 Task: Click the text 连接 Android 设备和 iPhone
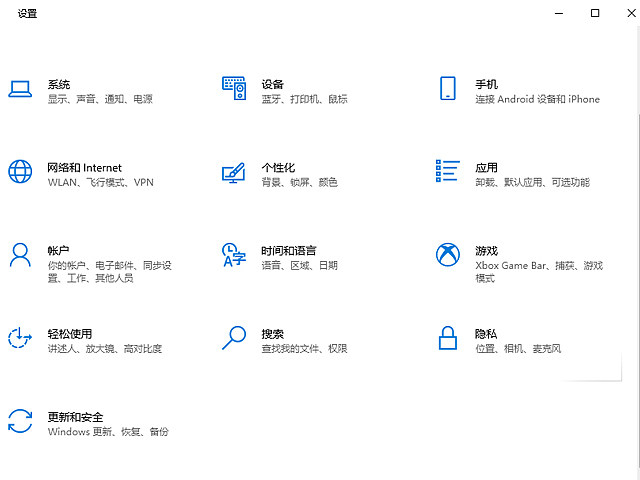(538, 99)
